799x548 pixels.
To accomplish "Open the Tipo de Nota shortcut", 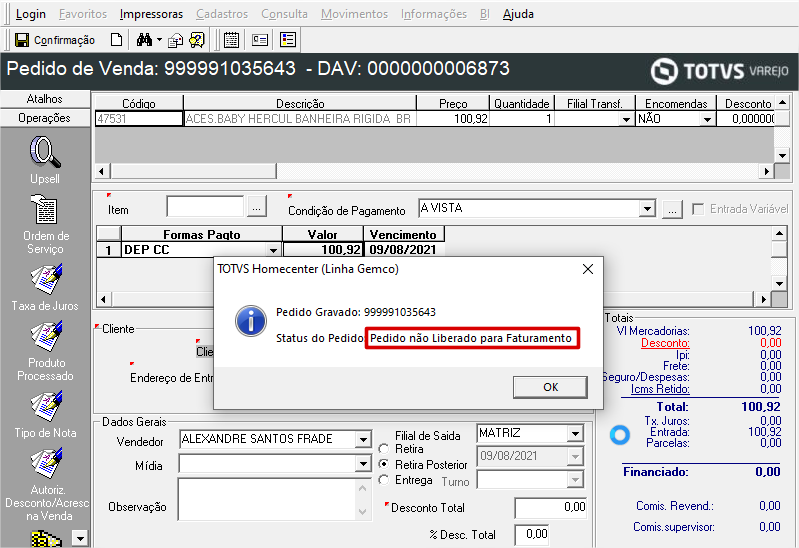I will 46,415.
